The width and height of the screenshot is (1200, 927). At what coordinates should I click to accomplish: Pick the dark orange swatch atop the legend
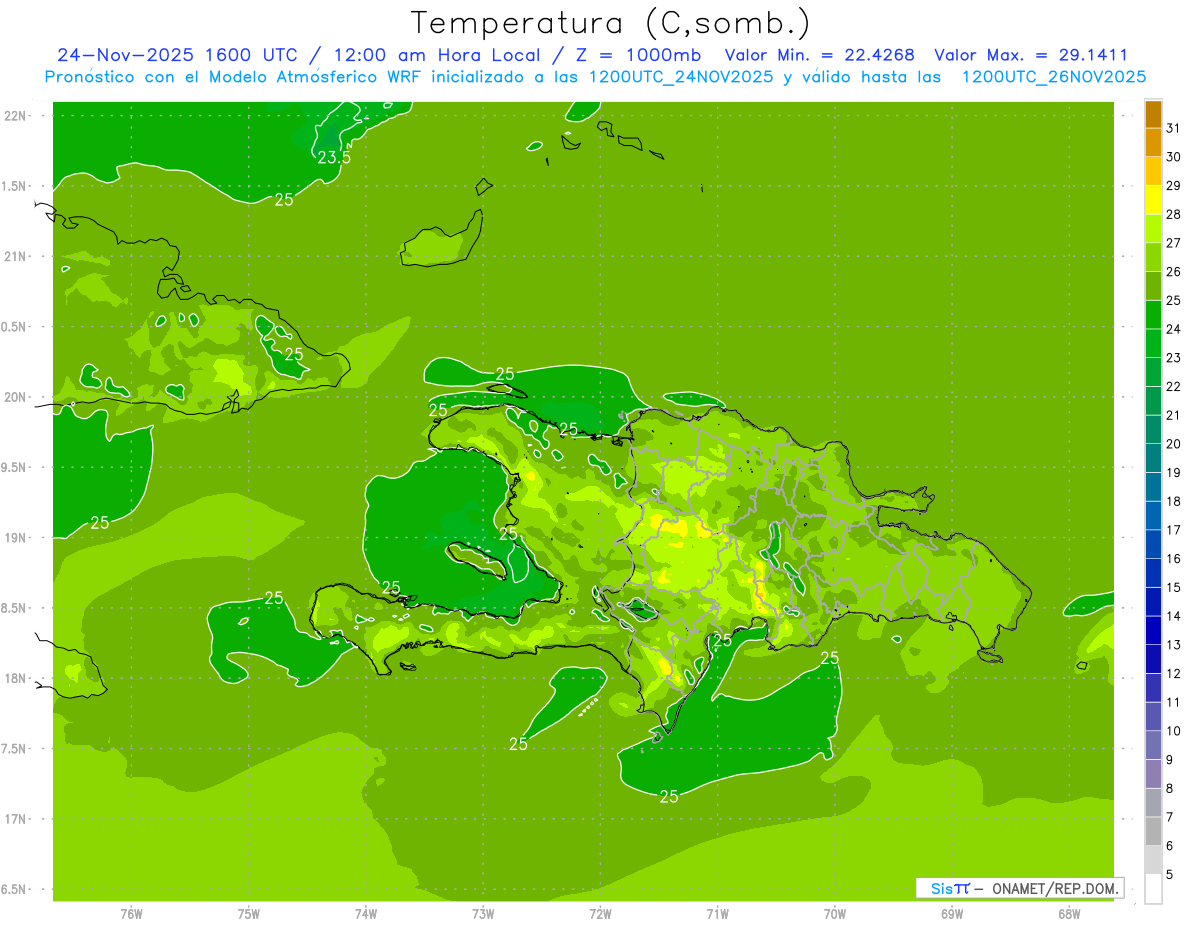click(1153, 114)
